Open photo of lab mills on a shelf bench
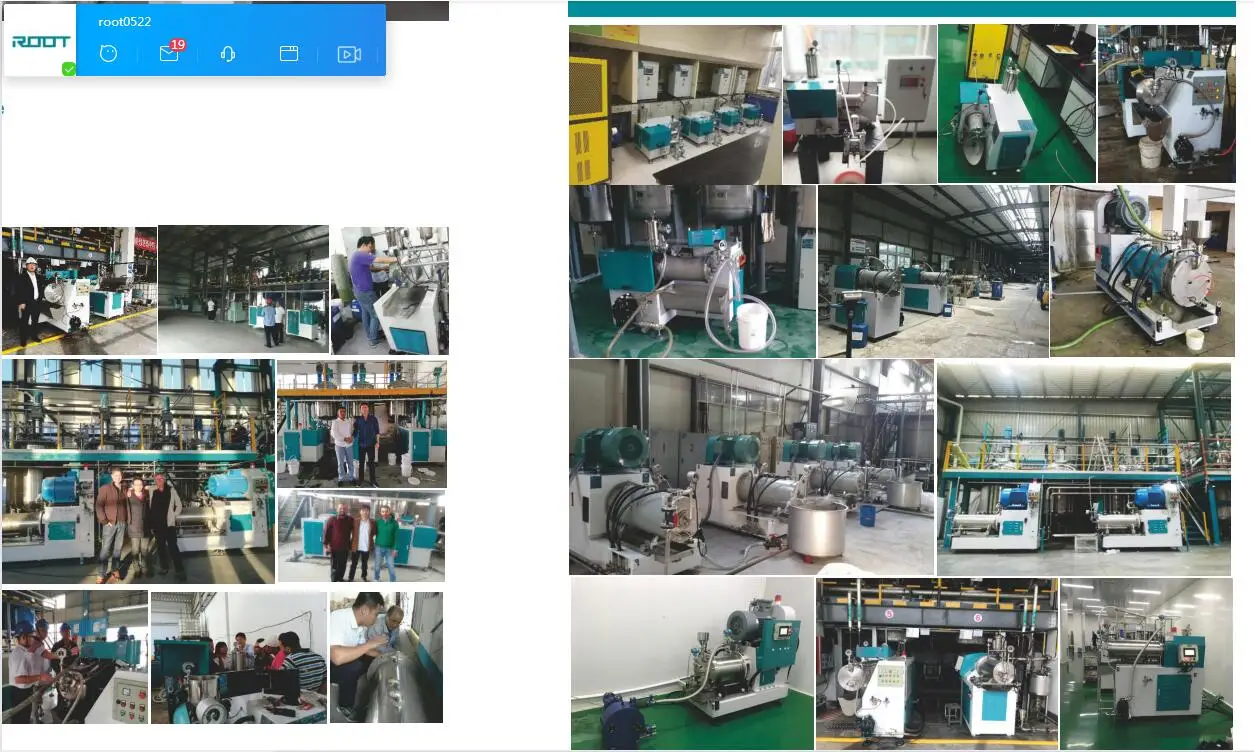This screenshot has height=752, width=1254. click(675, 104)
